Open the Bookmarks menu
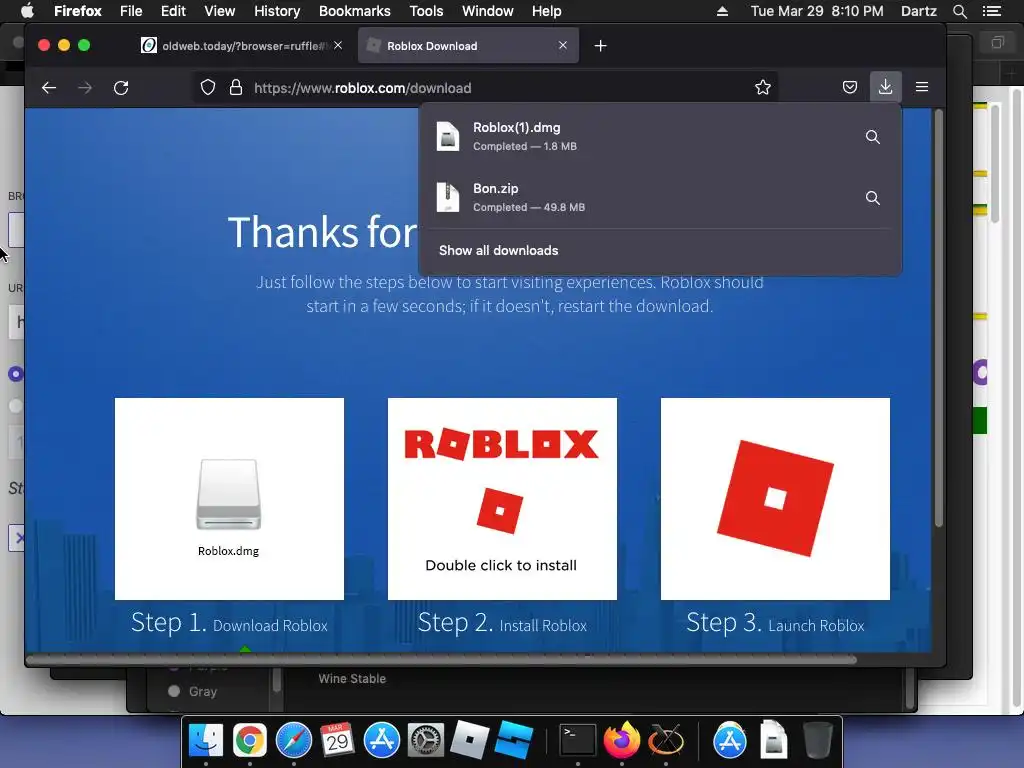 tap(355, 11)
